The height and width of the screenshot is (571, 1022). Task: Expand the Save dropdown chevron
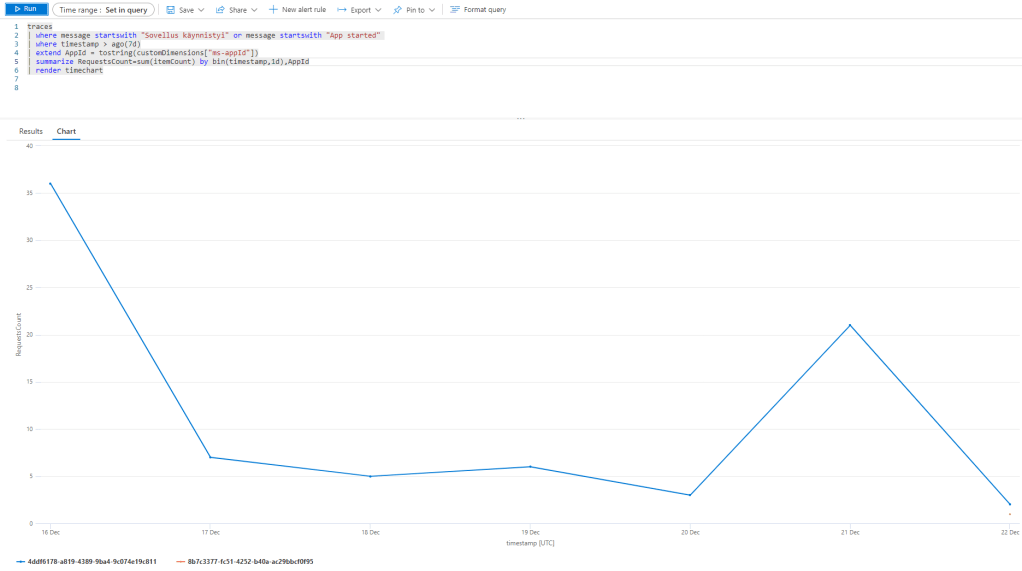tap(202, 10)
